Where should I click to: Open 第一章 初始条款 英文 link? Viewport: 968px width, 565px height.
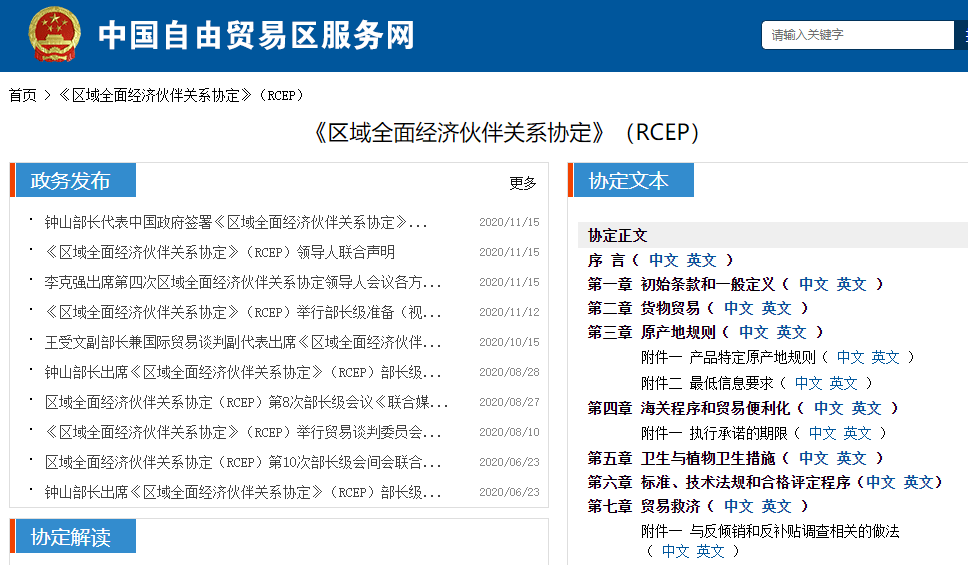point(851,284)
